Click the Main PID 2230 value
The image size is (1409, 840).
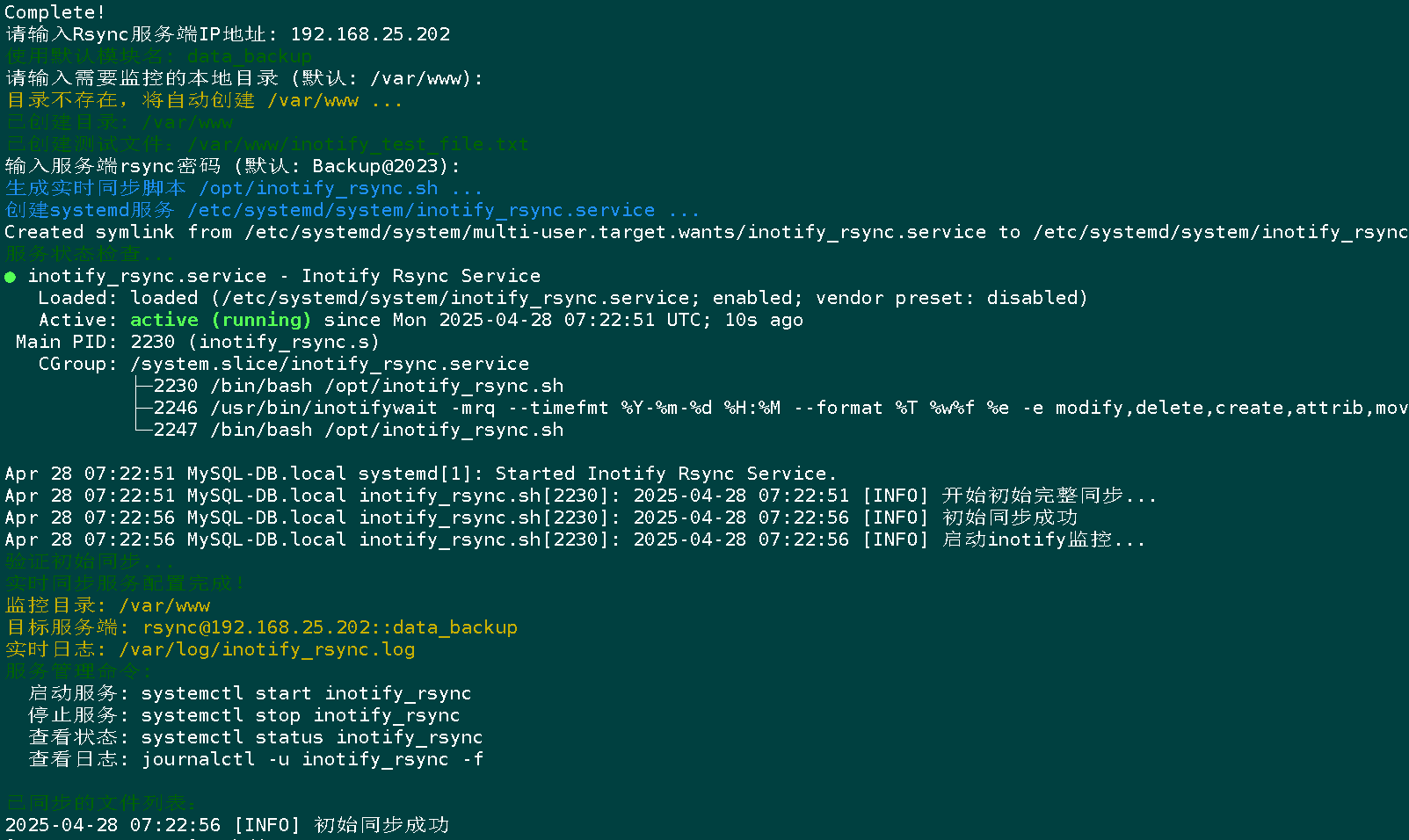[153, 342]
